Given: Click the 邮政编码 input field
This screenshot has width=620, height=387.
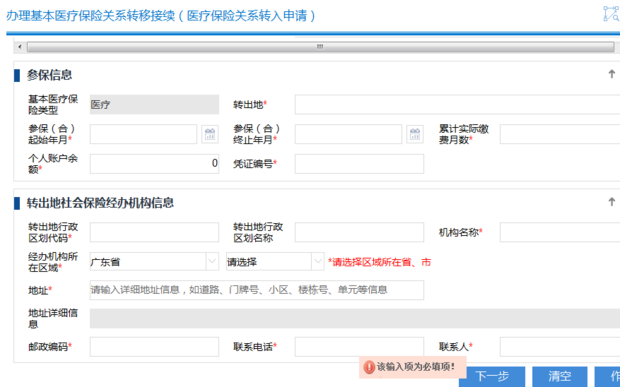Looking at the screenshot, I should click(x=154, y=347).
